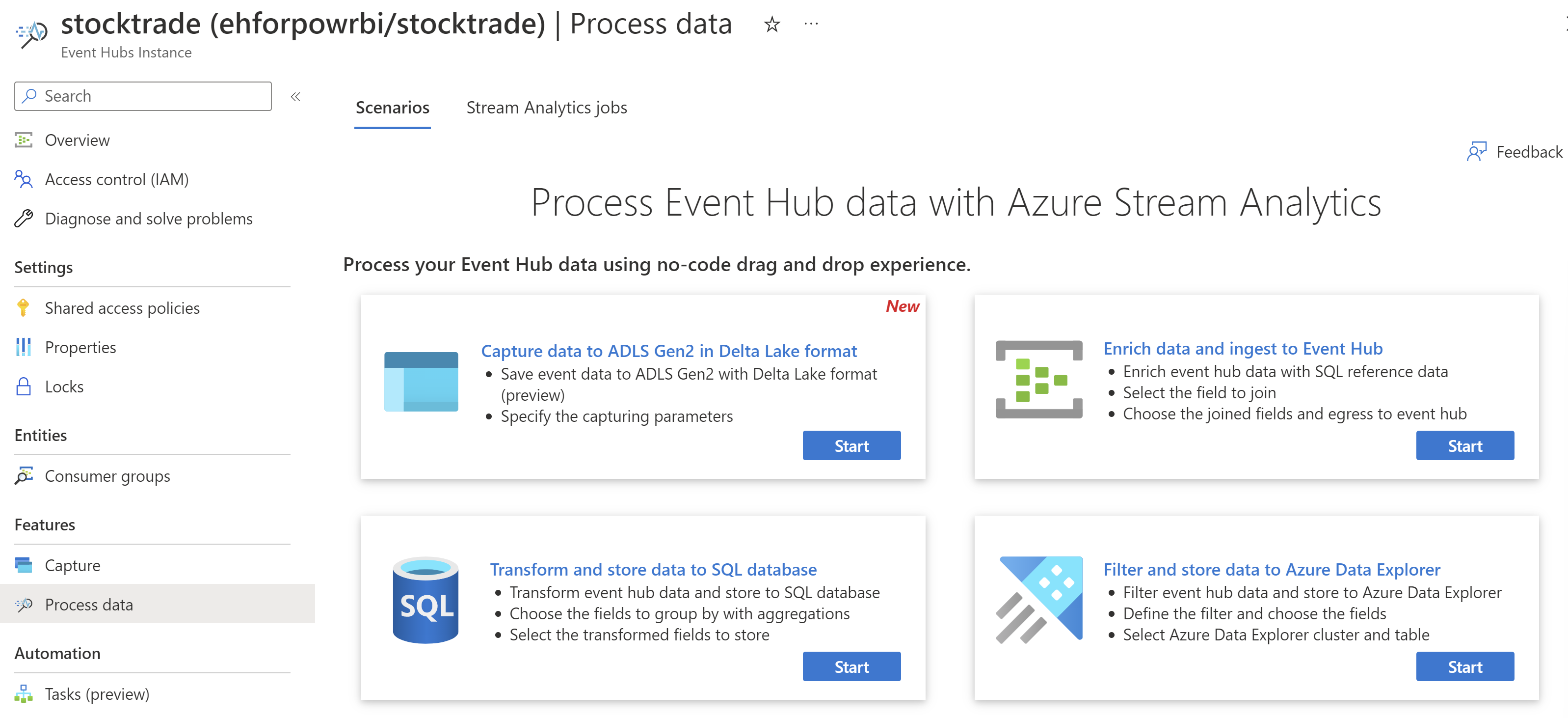This screenshot has width=1568, height=718.
Task: Open Access control (IAM) people icon
Action: [x=24, y=179]
